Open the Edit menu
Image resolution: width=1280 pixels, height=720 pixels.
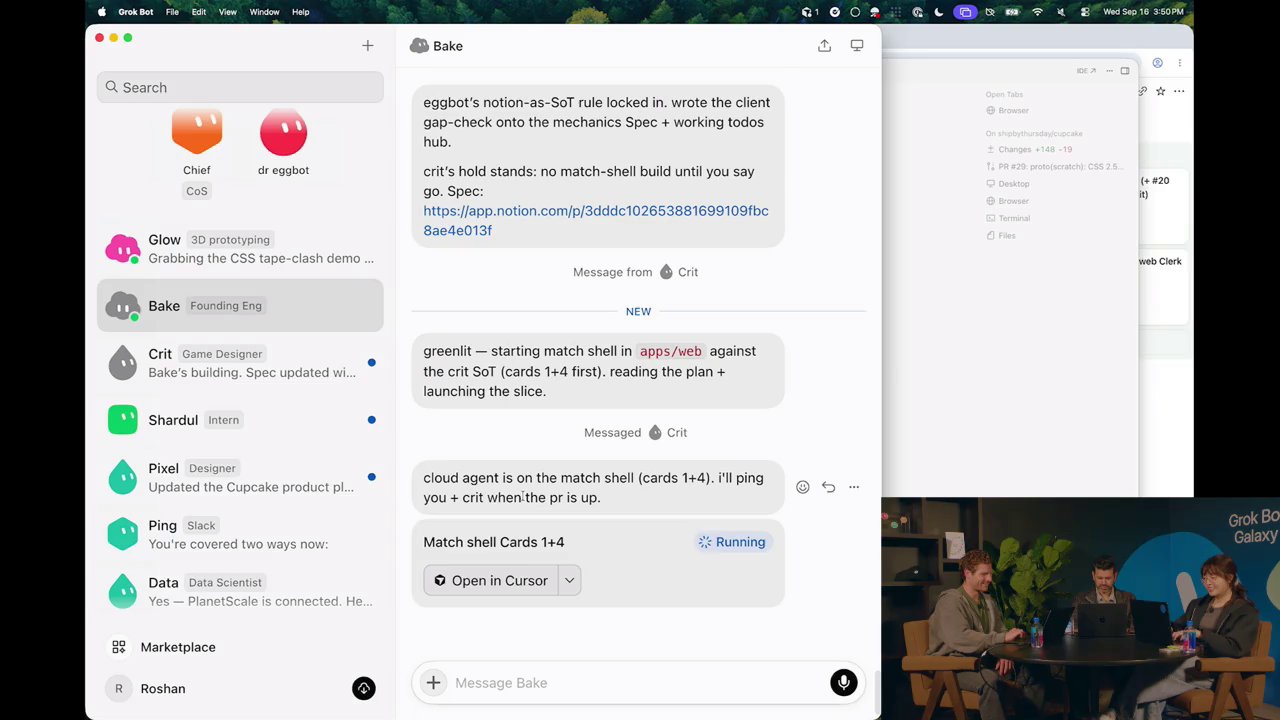pos(199,12)
